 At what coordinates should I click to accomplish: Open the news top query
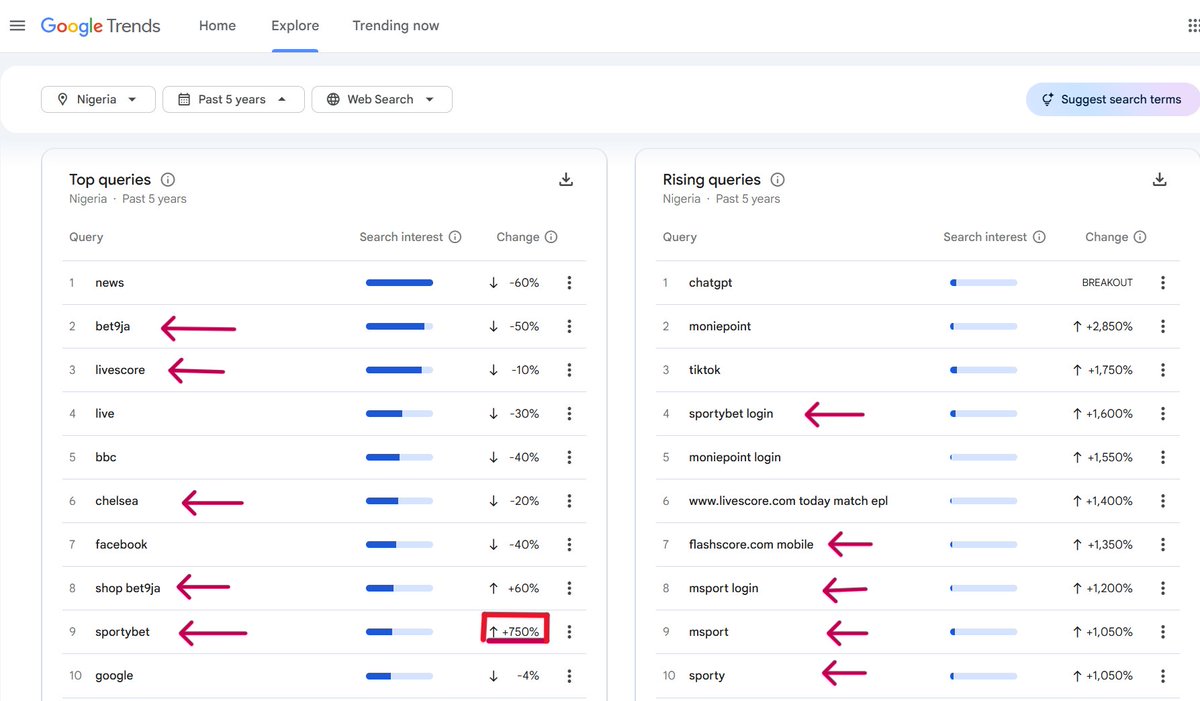[110, 283]
